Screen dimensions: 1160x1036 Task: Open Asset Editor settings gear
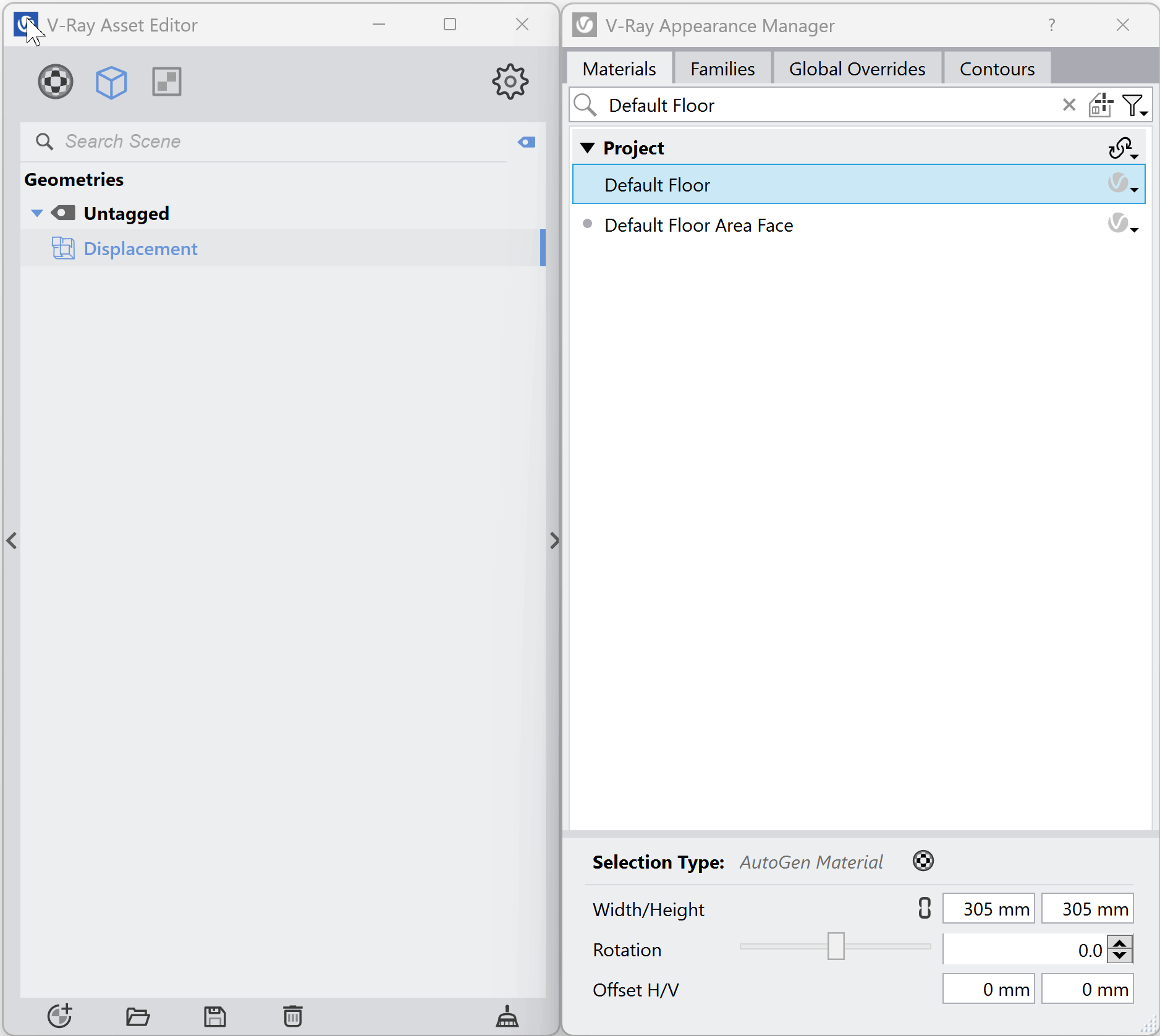tap(510, 81)
